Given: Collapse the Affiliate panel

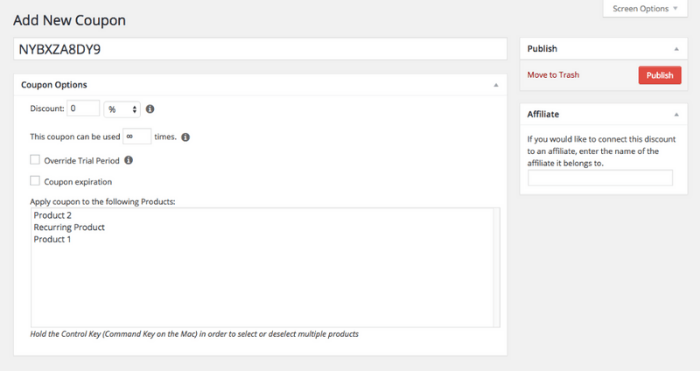Looking at the screenshot, I should (676, 114).
